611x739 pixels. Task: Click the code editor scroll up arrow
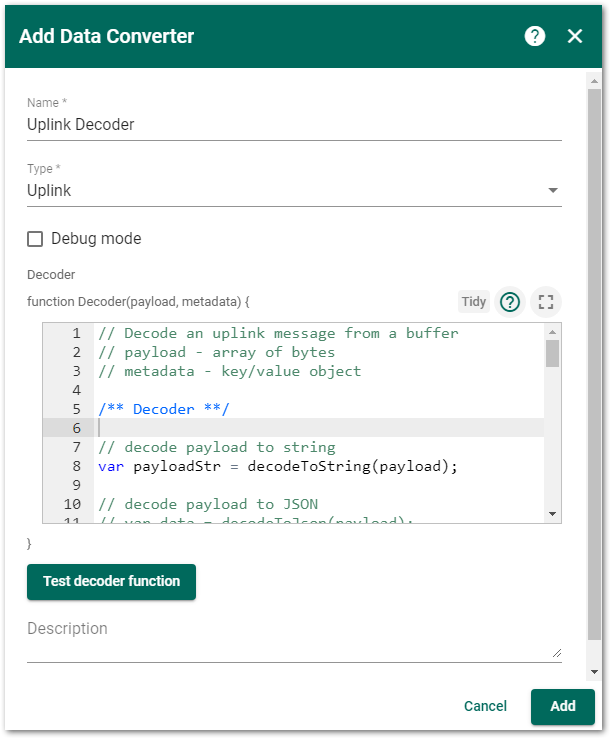552,331
